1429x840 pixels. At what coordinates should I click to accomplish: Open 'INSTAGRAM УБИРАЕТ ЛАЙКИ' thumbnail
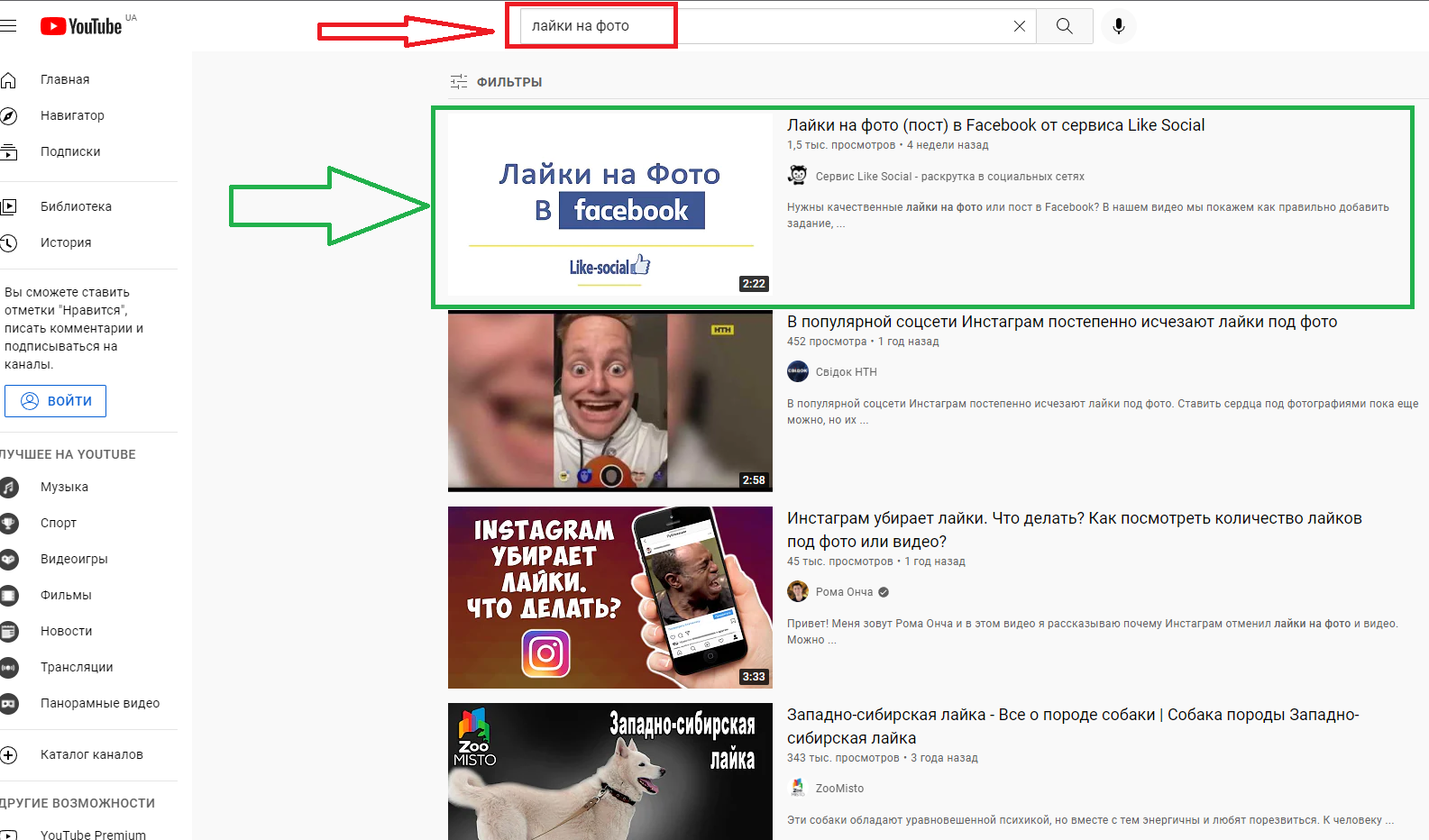point(610,598)
